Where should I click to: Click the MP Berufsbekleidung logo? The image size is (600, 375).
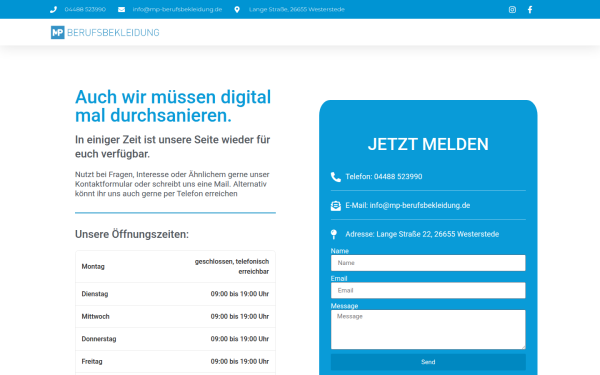click(105, 33)
